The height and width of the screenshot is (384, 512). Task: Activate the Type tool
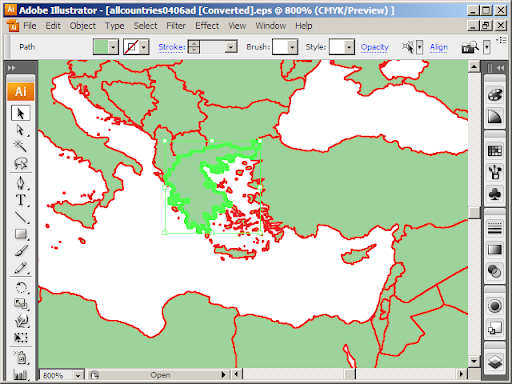point(21,200)
